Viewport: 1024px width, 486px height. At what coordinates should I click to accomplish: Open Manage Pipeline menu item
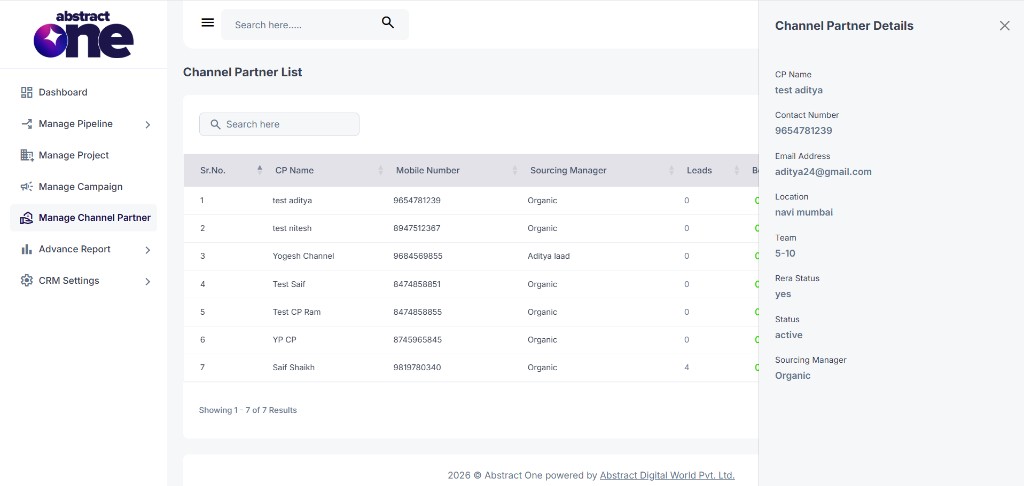[75, 123]
